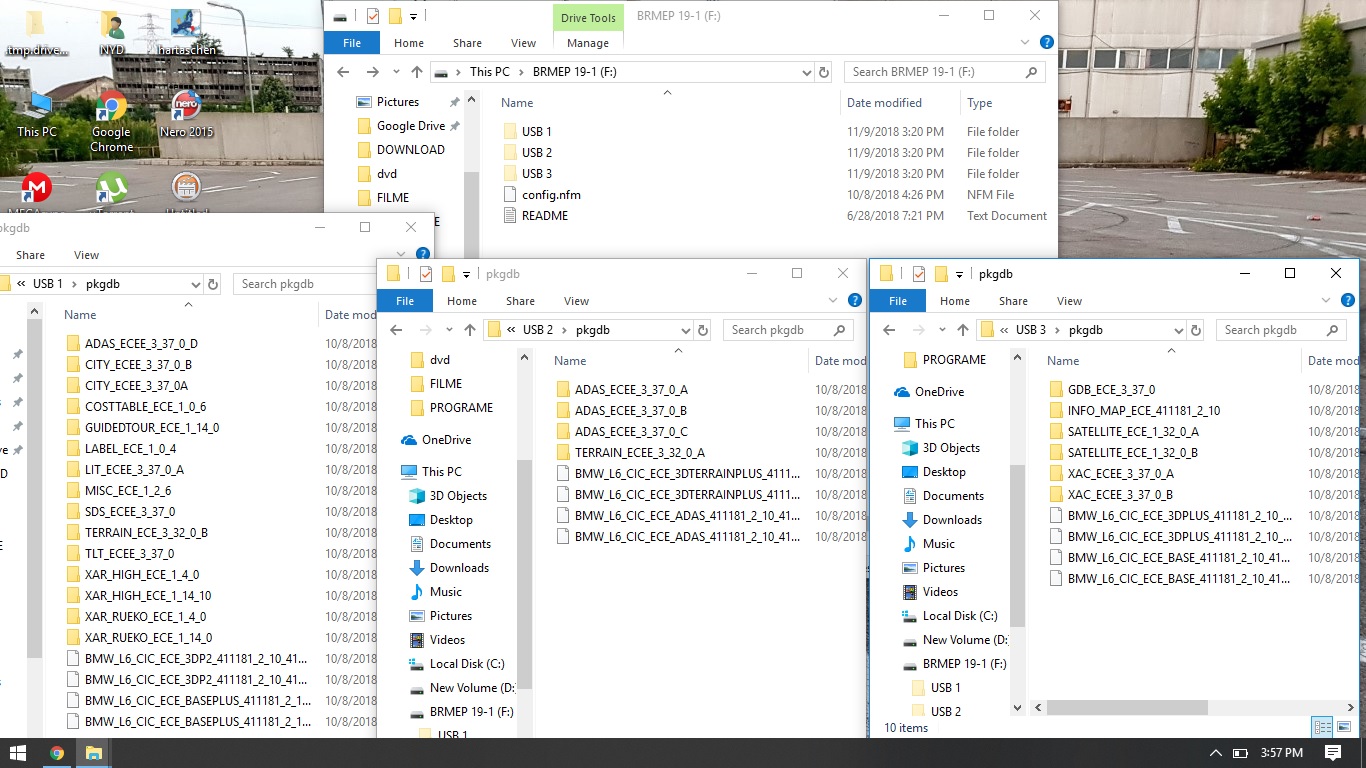Sort USB 2 files by Name column

click(570, 361)
